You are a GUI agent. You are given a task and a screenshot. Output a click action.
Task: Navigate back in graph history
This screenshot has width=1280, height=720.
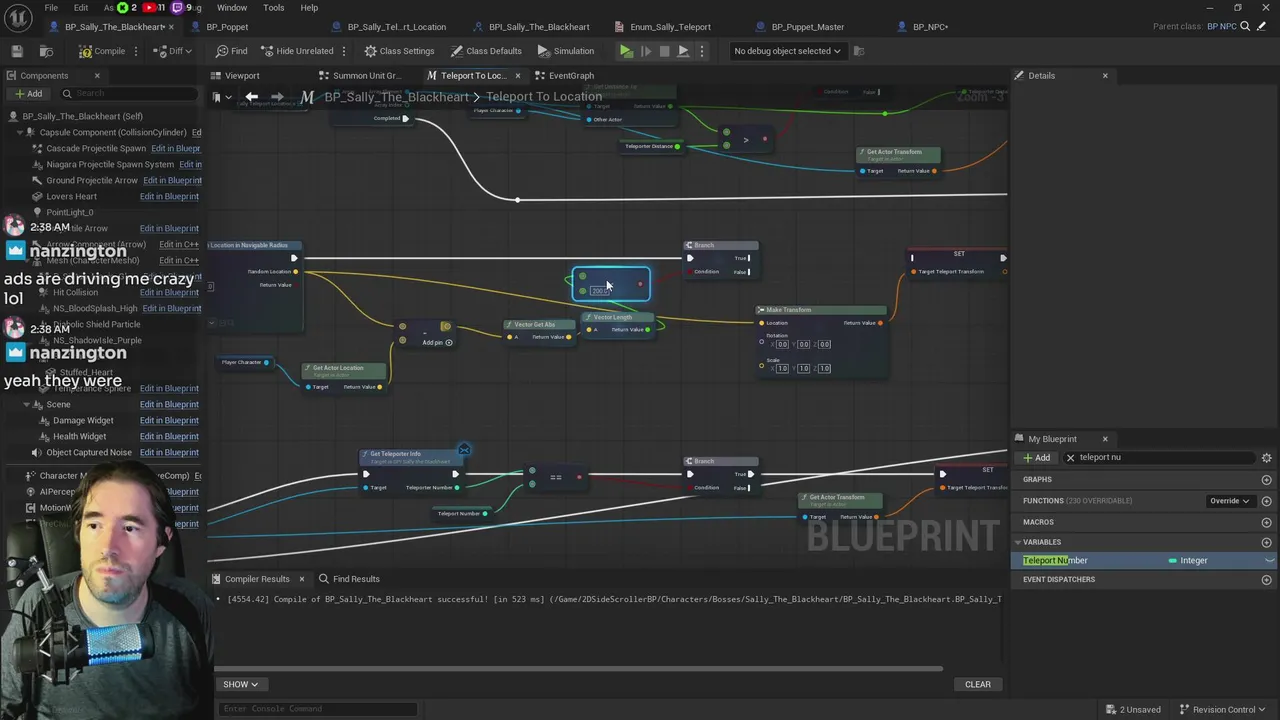[252, 96]
